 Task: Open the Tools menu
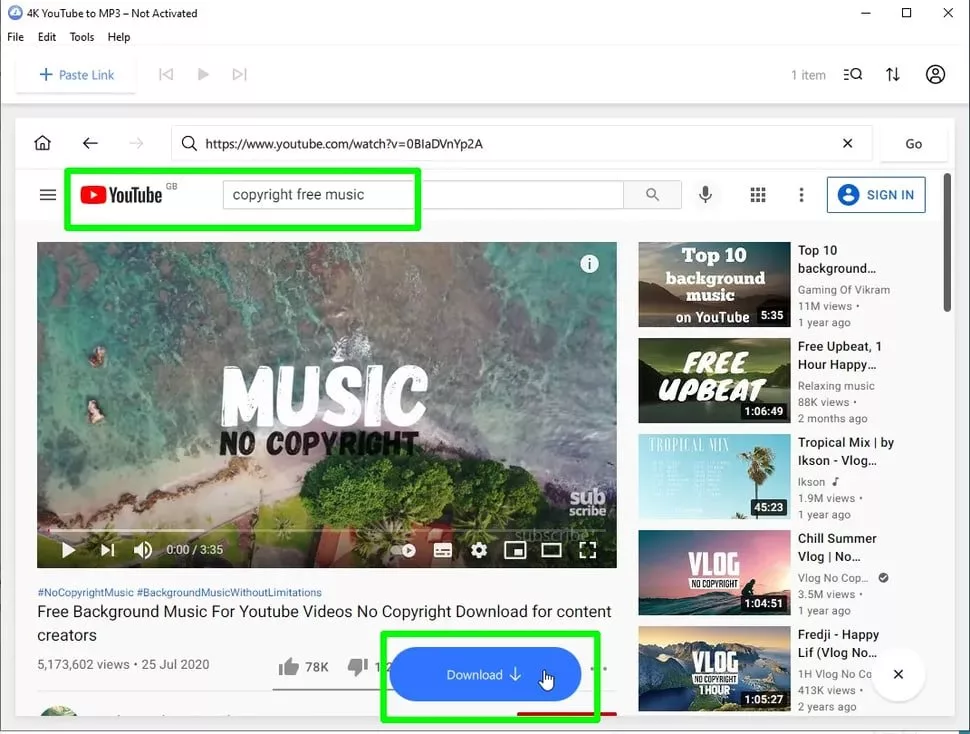81,37
